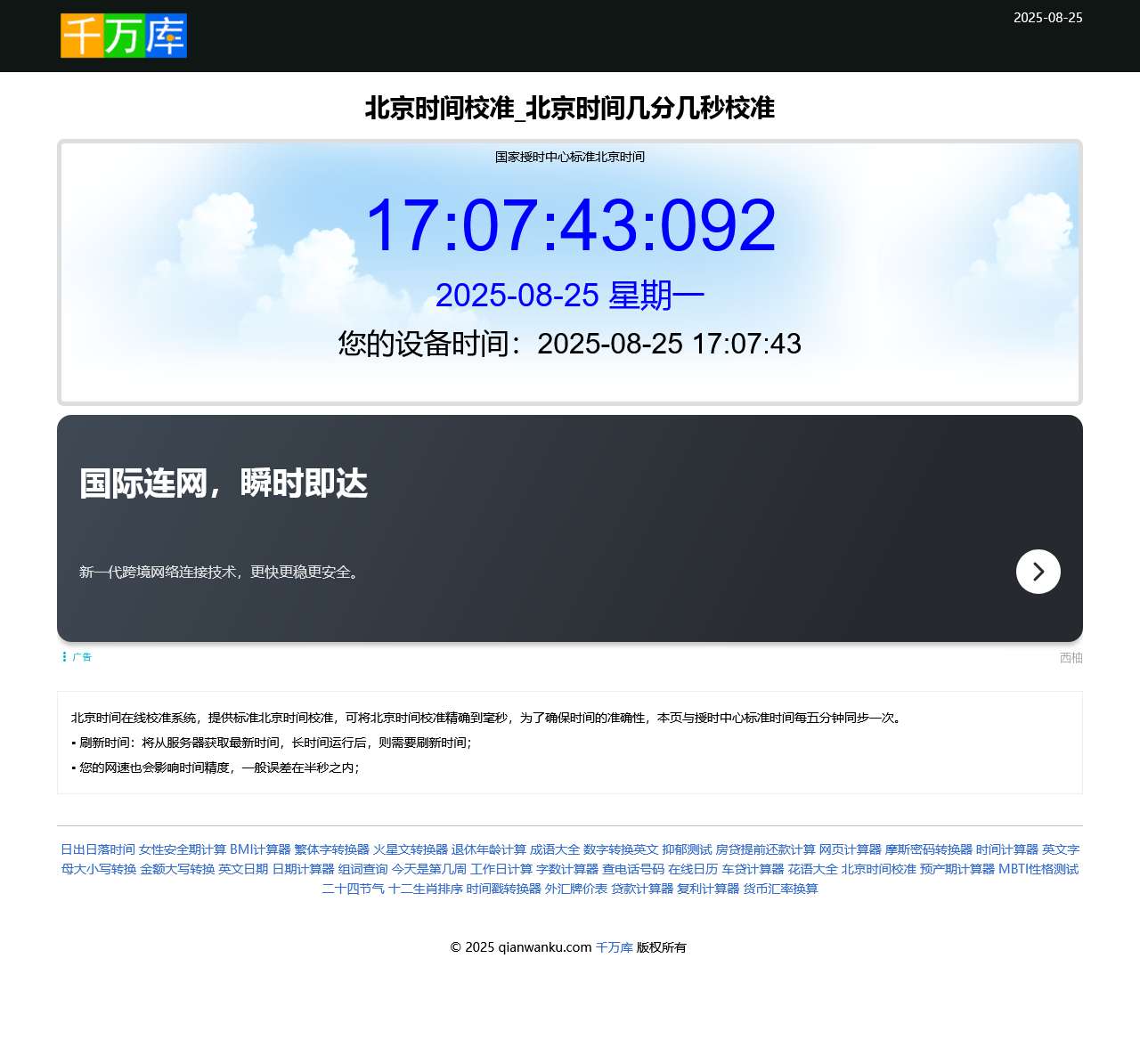Screen dimensions: 1140x1064
Task: Click 千万库 link in copyright footer
Action: tap(614, 947)
